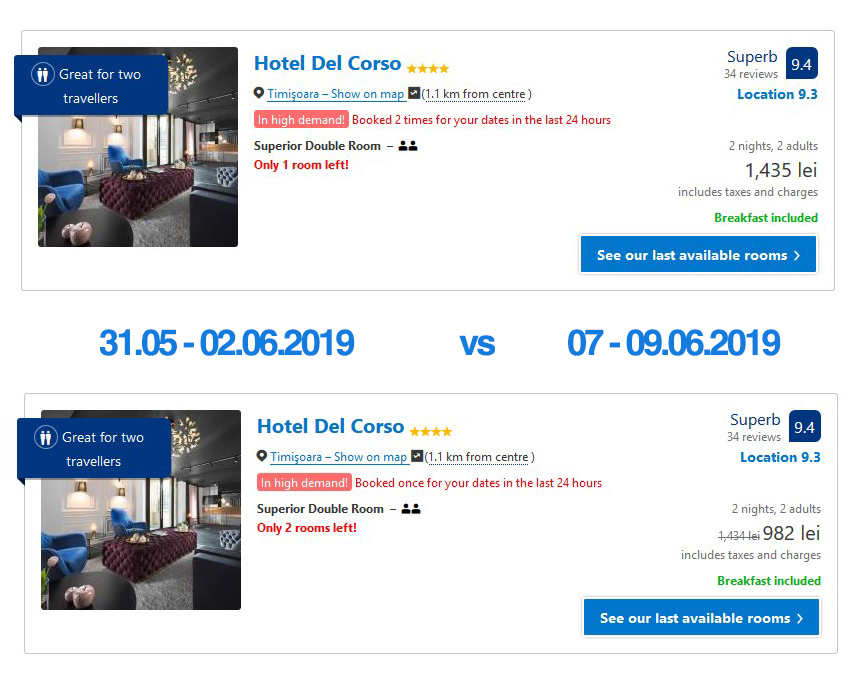Click the small map icon beside "Show on map" in the 982 lei listing

(x=417, y=457)
